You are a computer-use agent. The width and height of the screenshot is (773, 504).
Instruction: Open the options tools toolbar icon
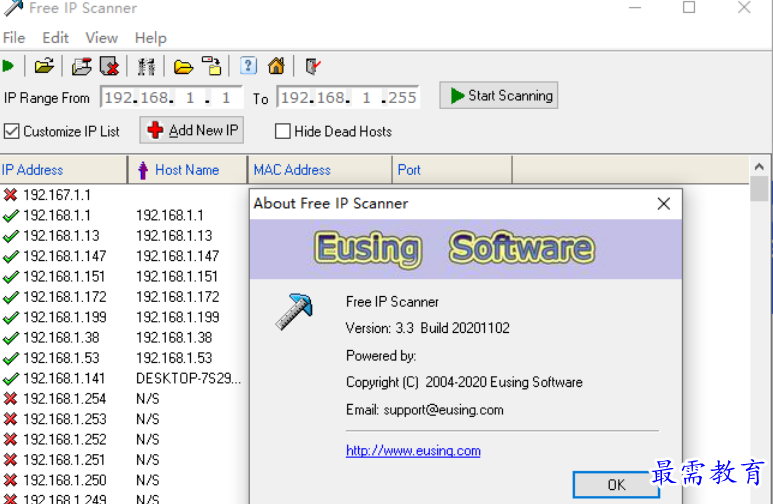click(x=146, y=67)
